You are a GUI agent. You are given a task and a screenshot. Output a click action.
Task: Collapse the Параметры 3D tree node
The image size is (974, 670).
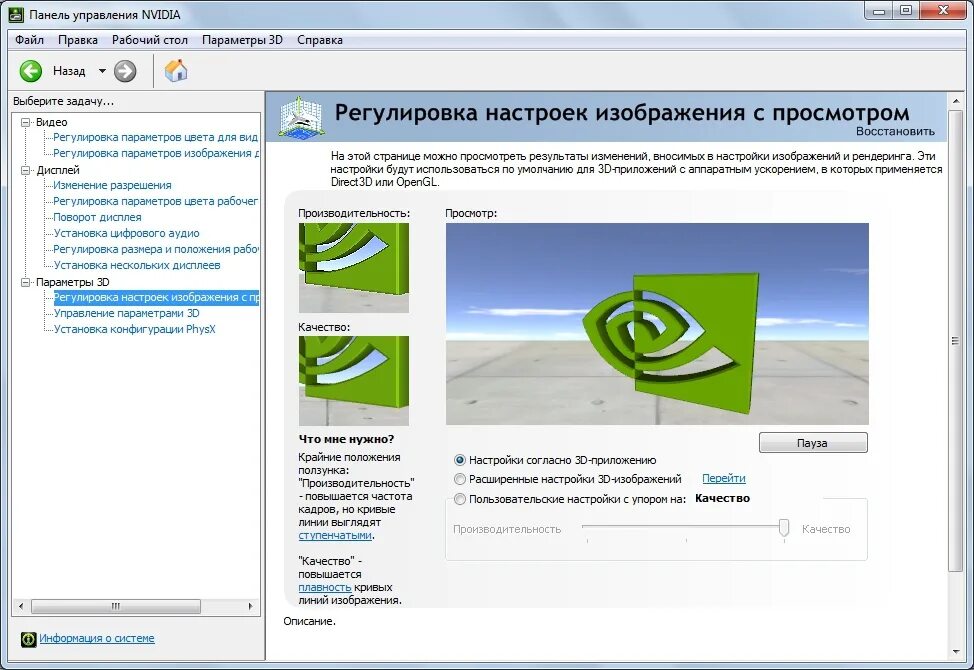(x=25, y=283)
